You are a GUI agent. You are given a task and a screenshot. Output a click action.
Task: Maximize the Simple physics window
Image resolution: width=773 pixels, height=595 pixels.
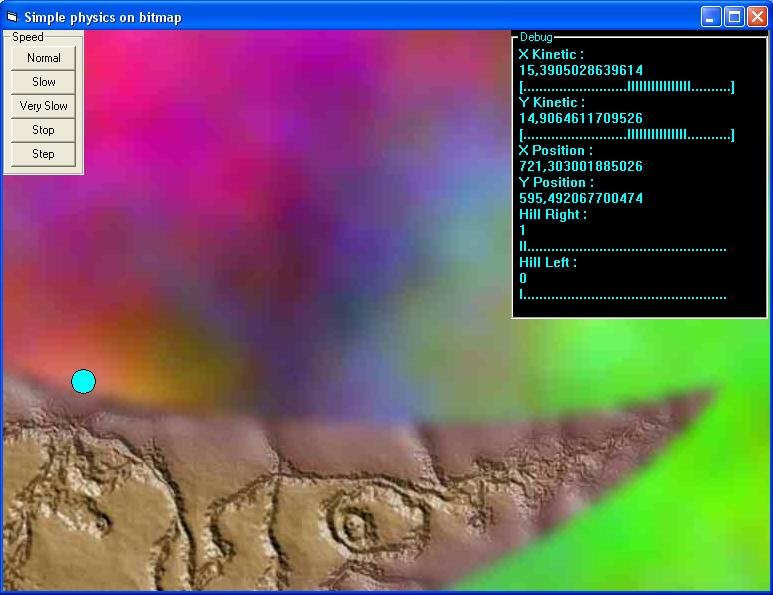733,16
